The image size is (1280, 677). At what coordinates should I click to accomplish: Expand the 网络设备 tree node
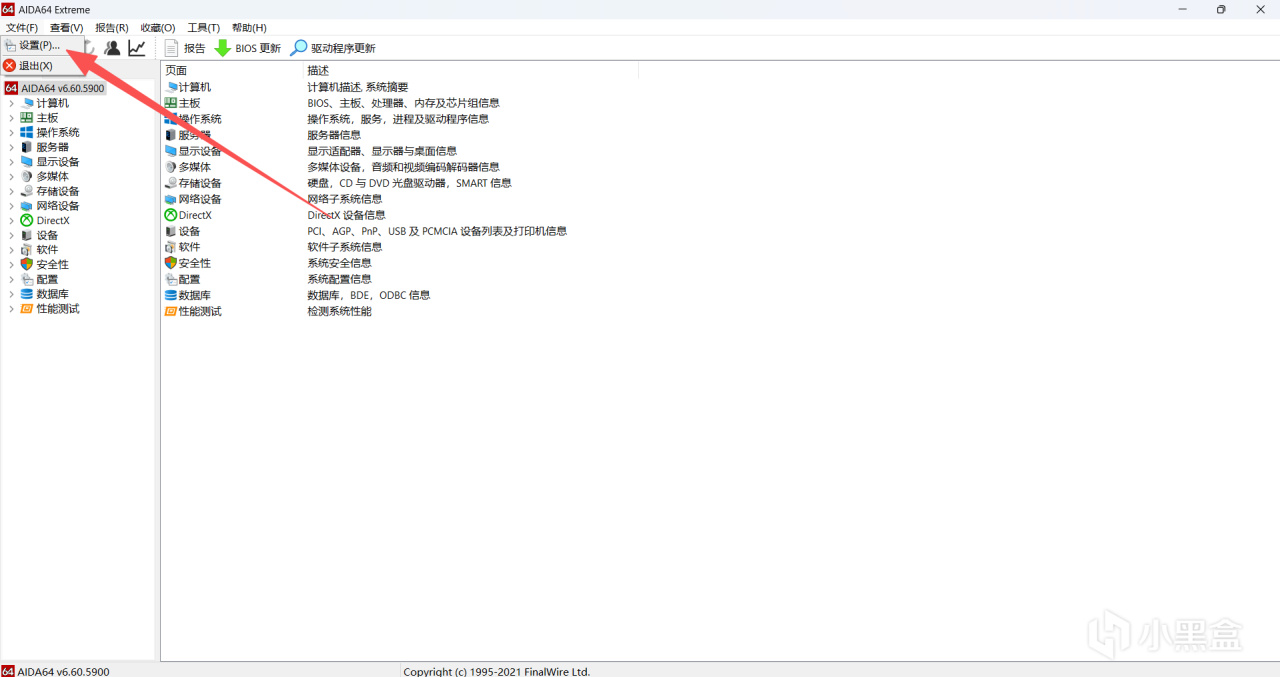[x=12, y=206]
